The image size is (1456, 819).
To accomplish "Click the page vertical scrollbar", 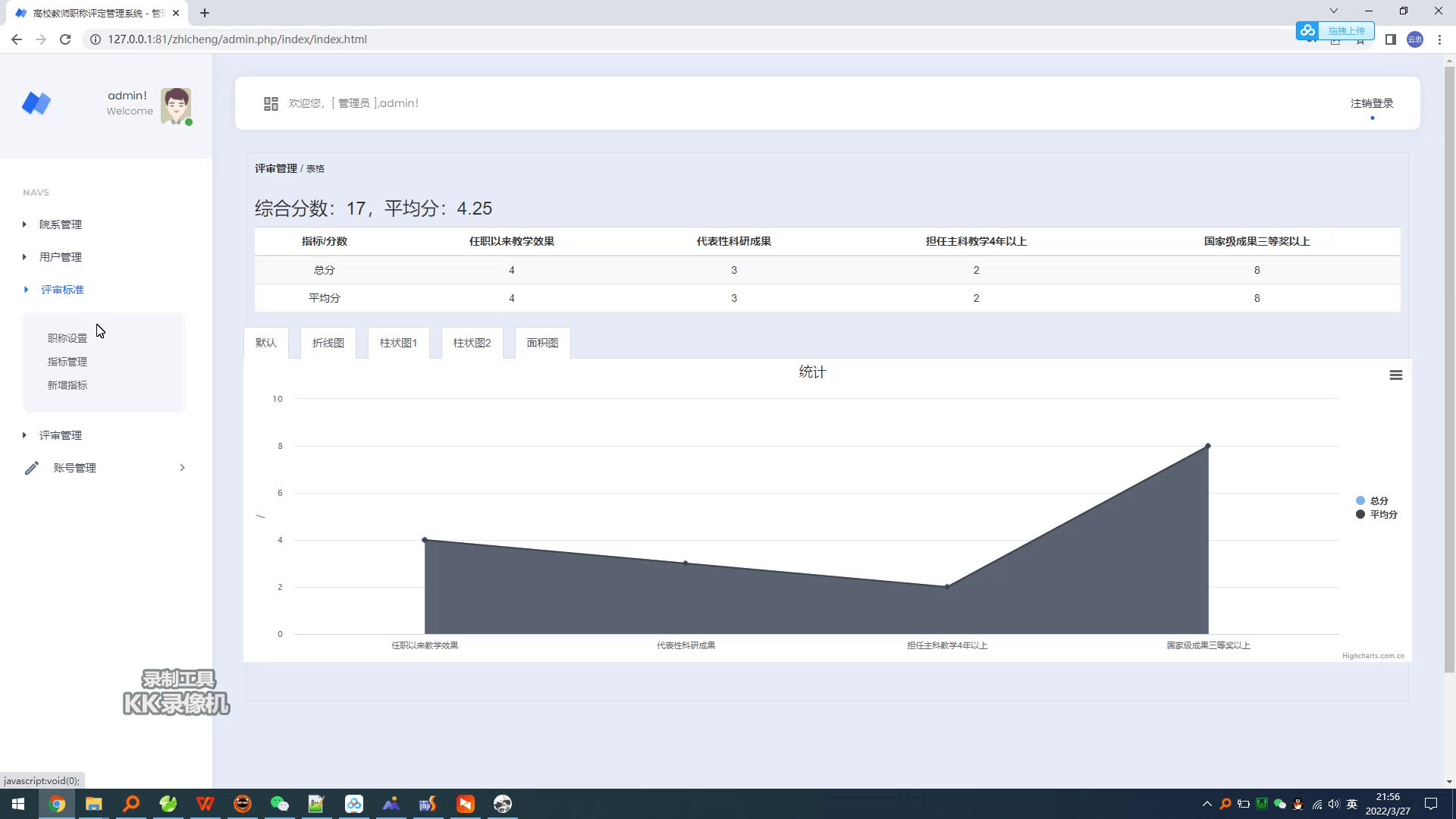I will 1449,369.
